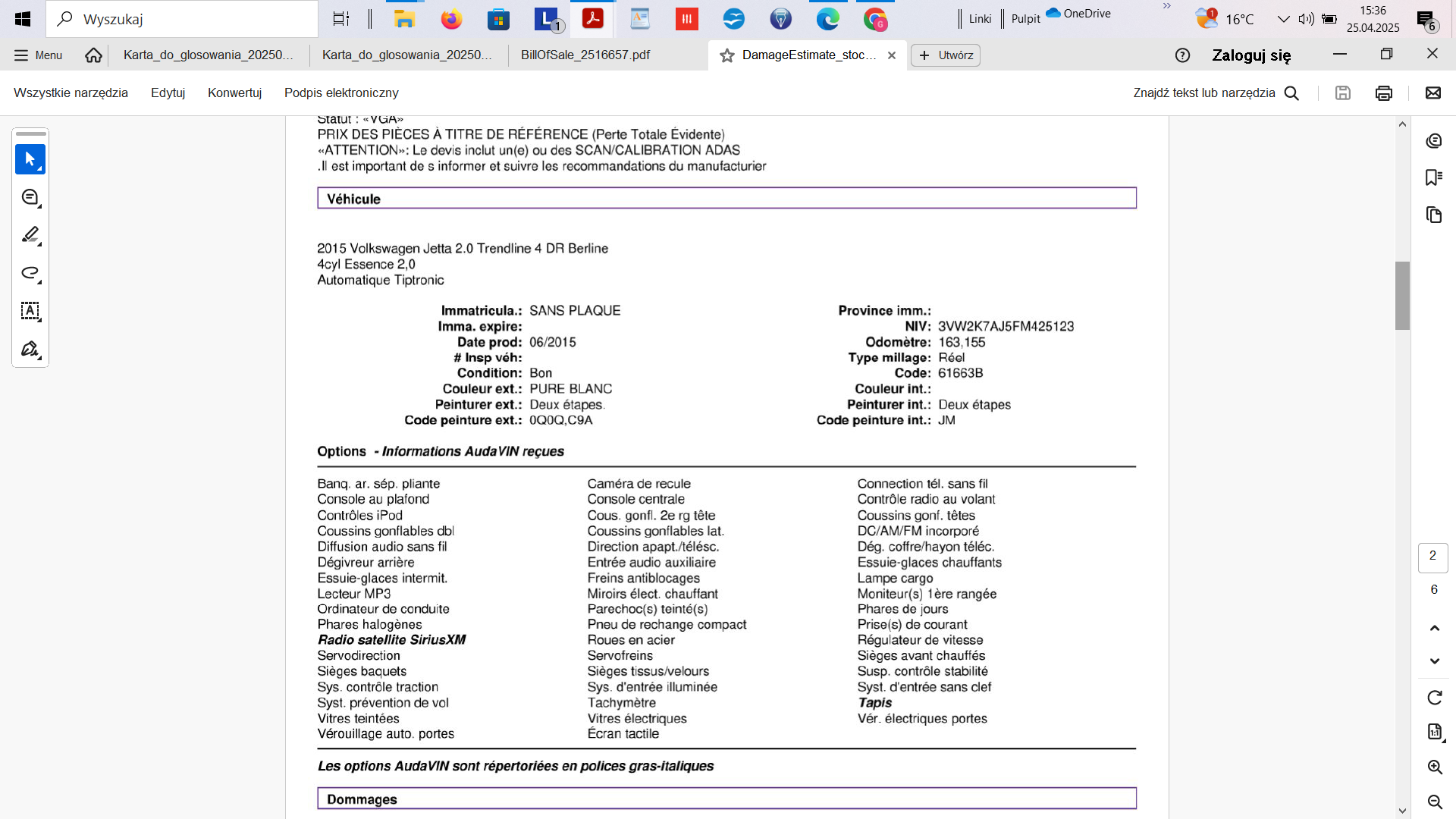This screenshot has height=819, width=1456.
Task: Choose the highlighter pen tool
Action: point(30,235)
